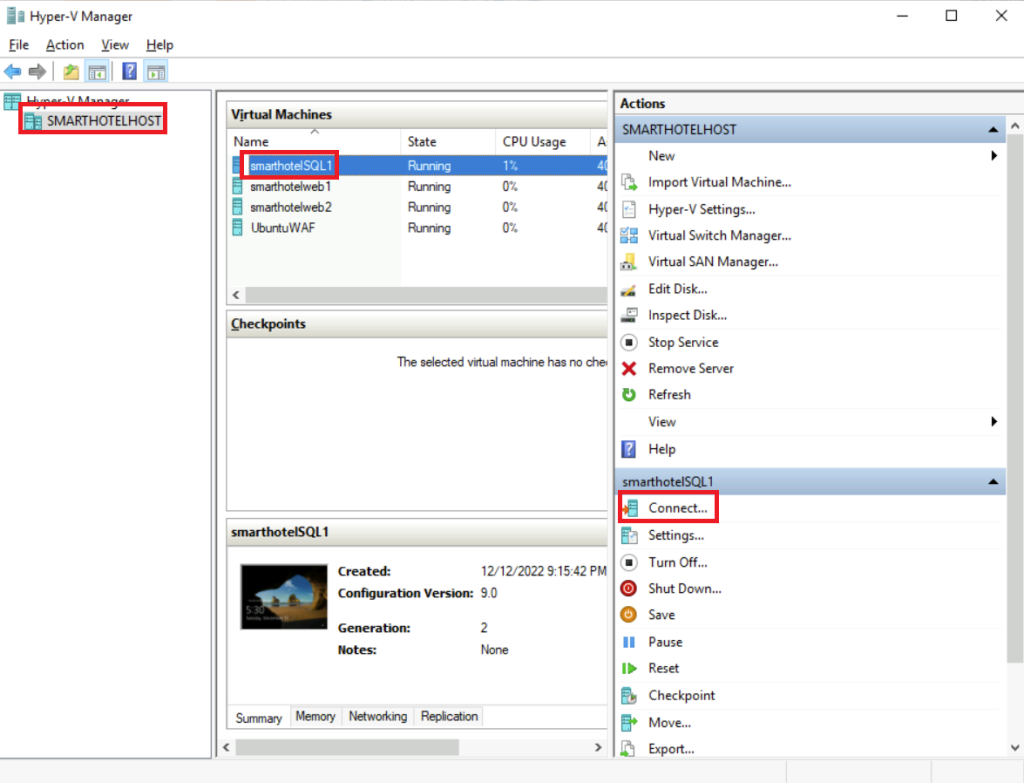This screenshot has height=783, width=1024.
Task: Click the Stop Service icon
Action: (x=629, y=342)
